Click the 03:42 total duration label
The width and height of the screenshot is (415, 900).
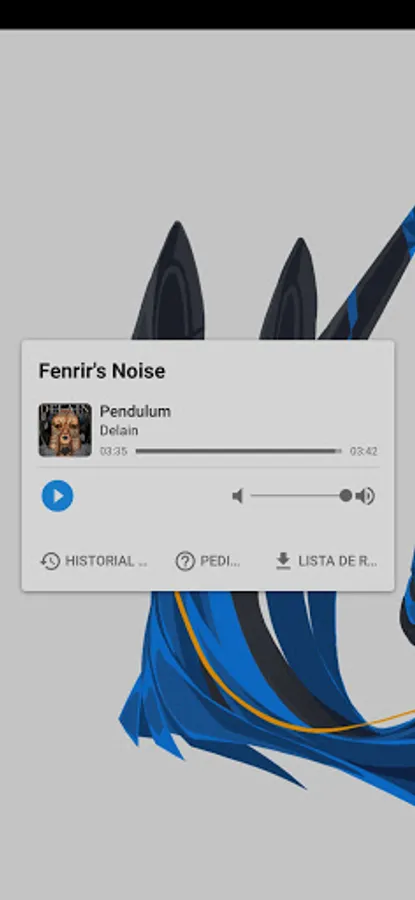[364, 451]
